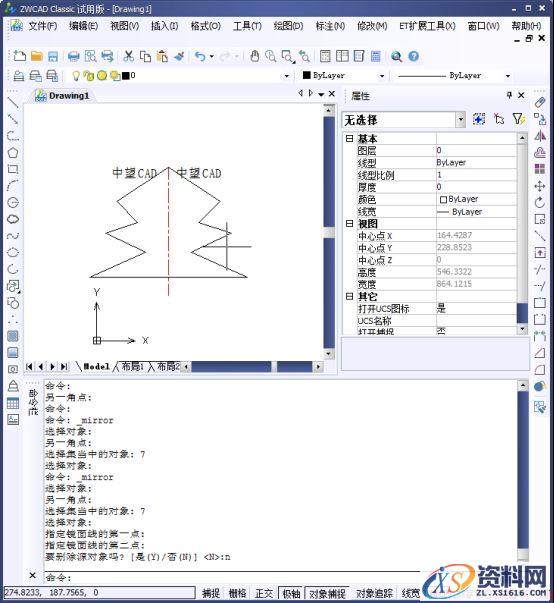
Task: Click the Paste icon
Action: (x=162, y=57)
